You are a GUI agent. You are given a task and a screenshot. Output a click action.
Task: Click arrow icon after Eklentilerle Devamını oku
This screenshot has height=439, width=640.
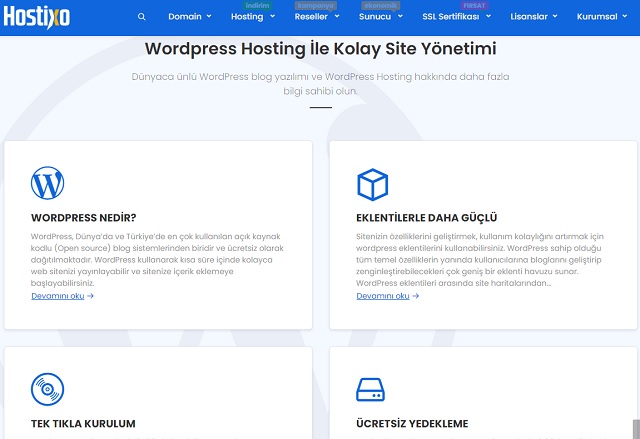[416, 296]
